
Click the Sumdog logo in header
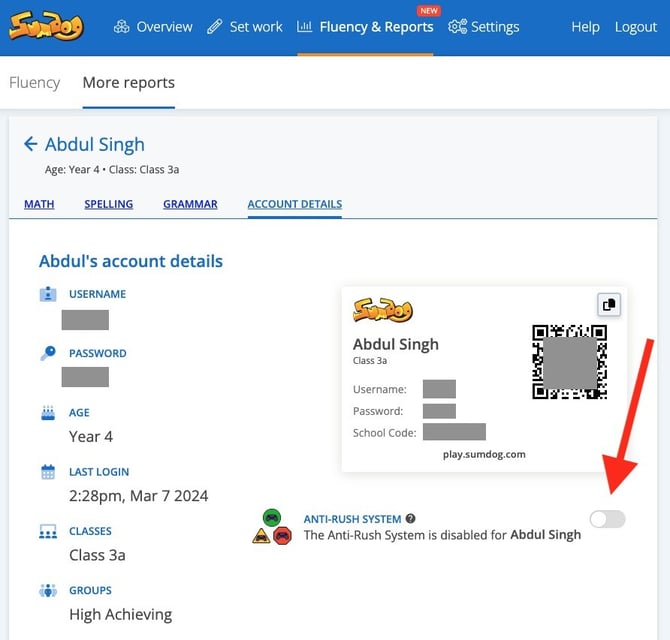point(46,26)
